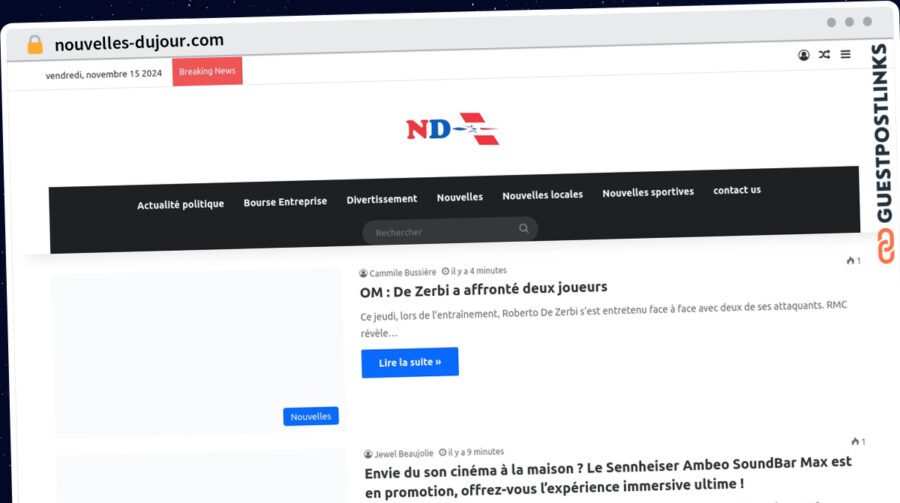
Task: Open Actualité politique menu item
Action: click(x=180, y=204)
